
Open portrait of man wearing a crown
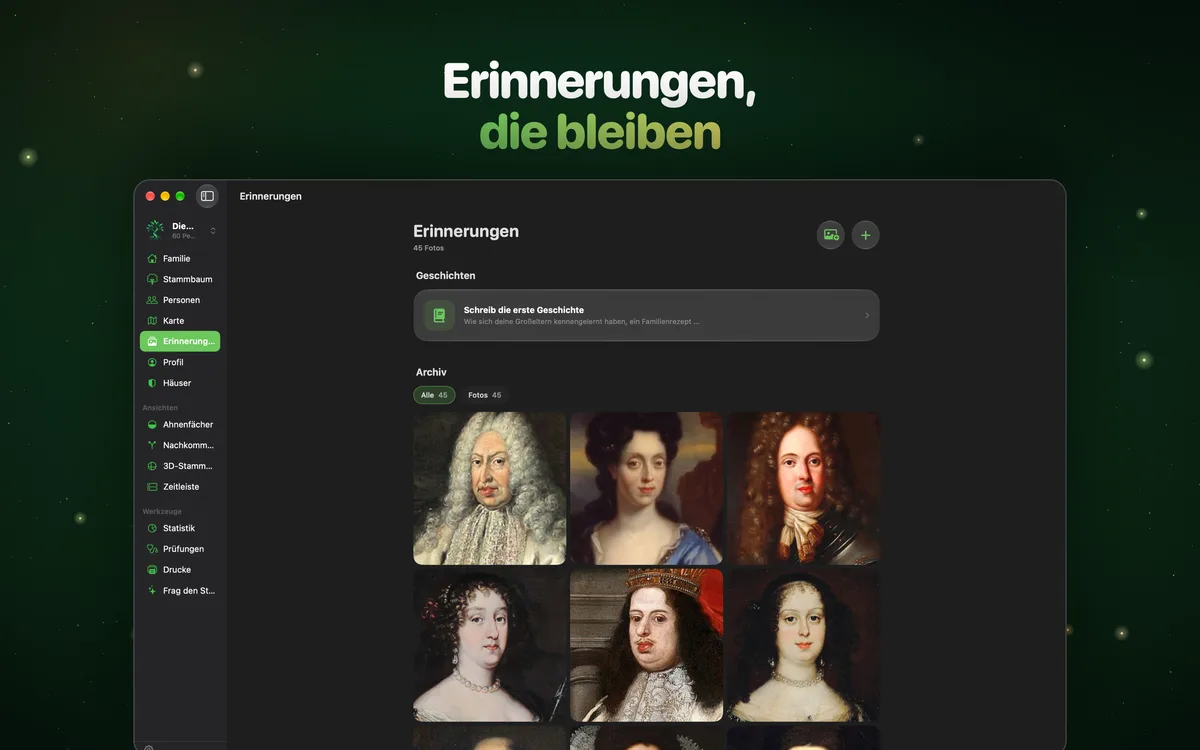646,645
